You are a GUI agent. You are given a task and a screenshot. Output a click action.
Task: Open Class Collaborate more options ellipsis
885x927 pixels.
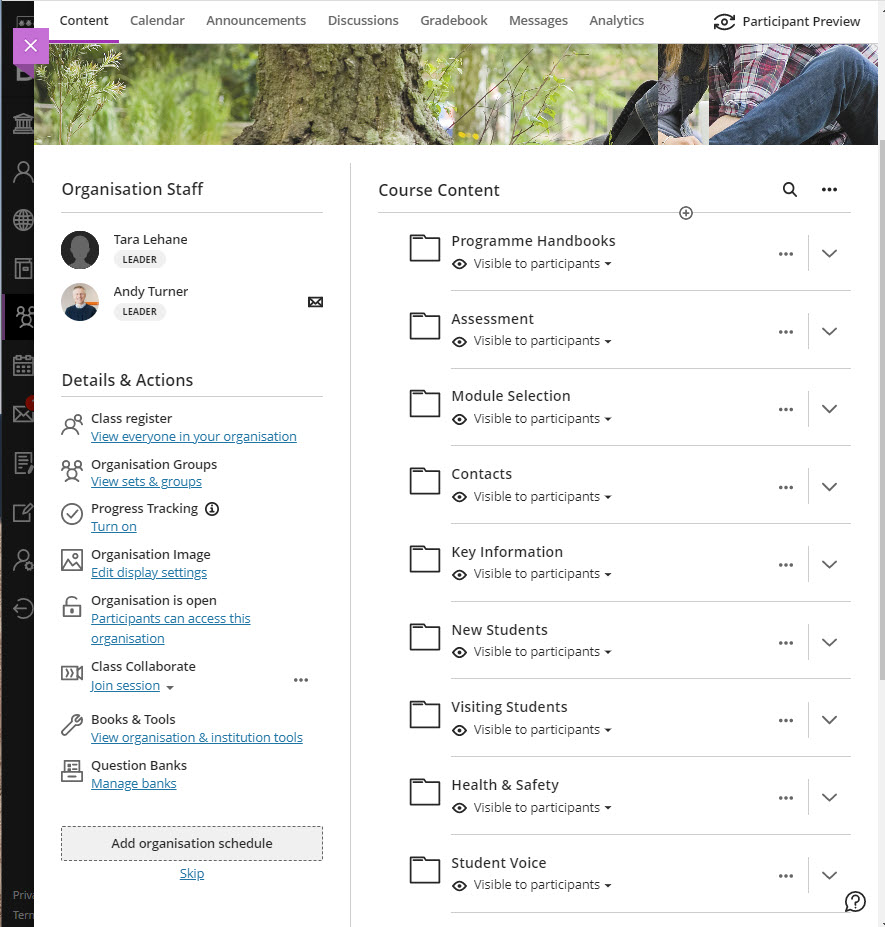(x=301, y=680)
